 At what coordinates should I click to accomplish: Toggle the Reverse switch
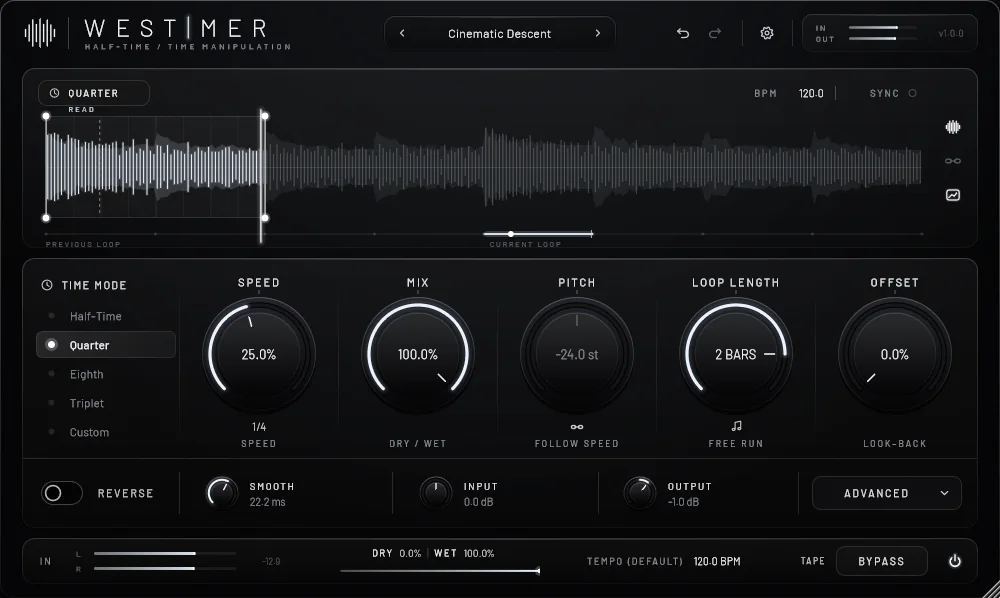click(x=62, y=493)
